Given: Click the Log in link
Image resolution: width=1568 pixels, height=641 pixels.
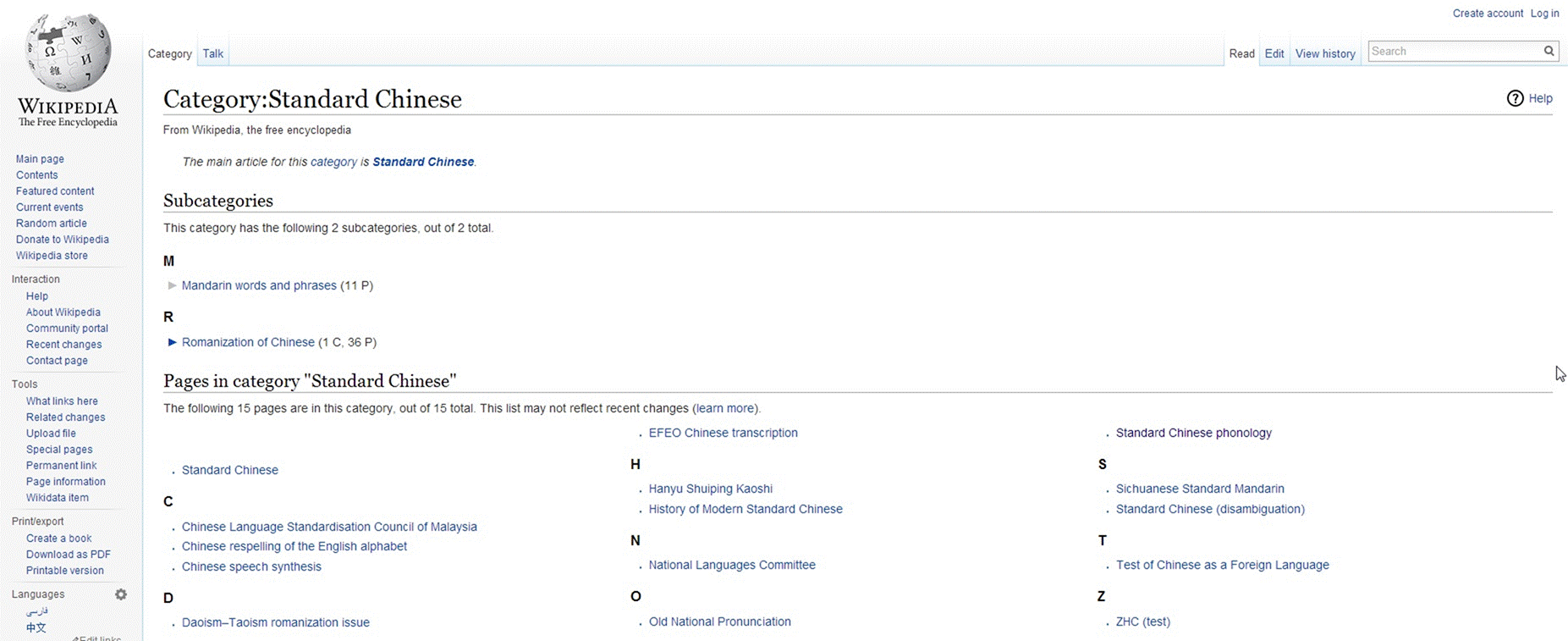Looking at the screenshot, I should coord(1544,14).
